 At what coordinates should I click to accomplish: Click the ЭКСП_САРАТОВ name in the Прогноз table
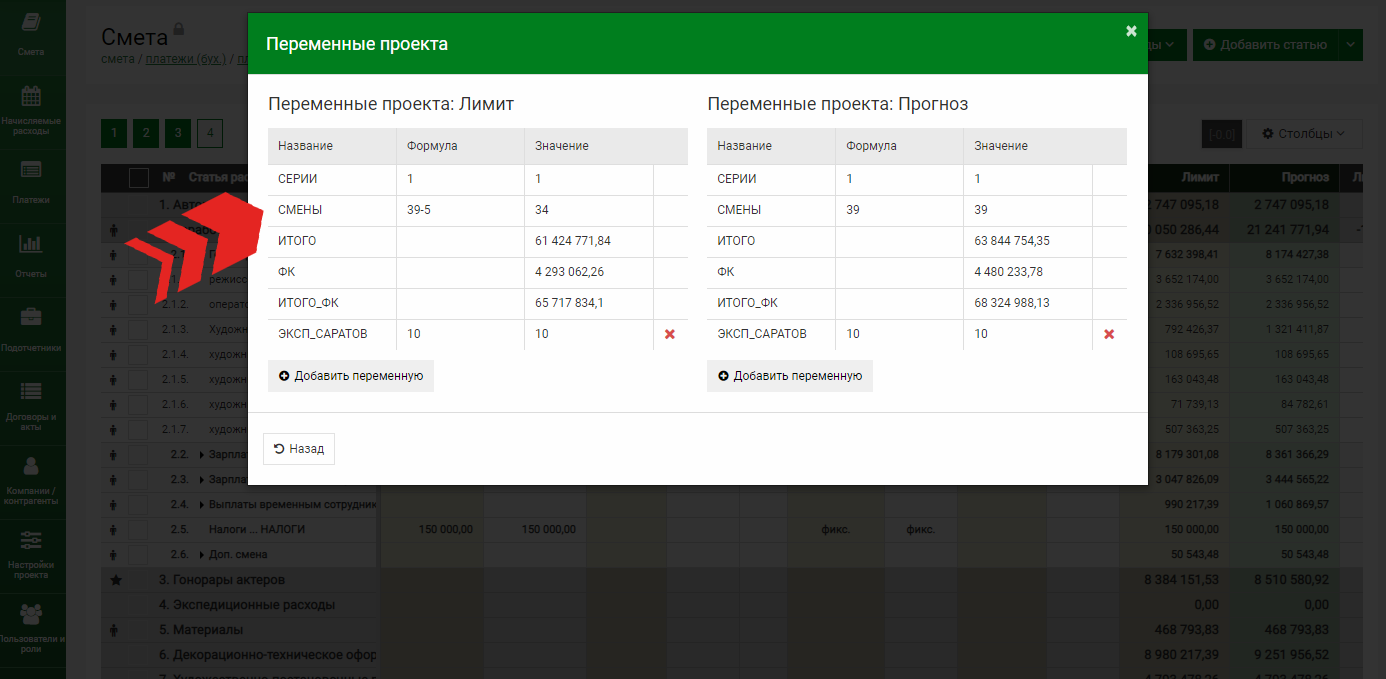[x=762, y=334]
